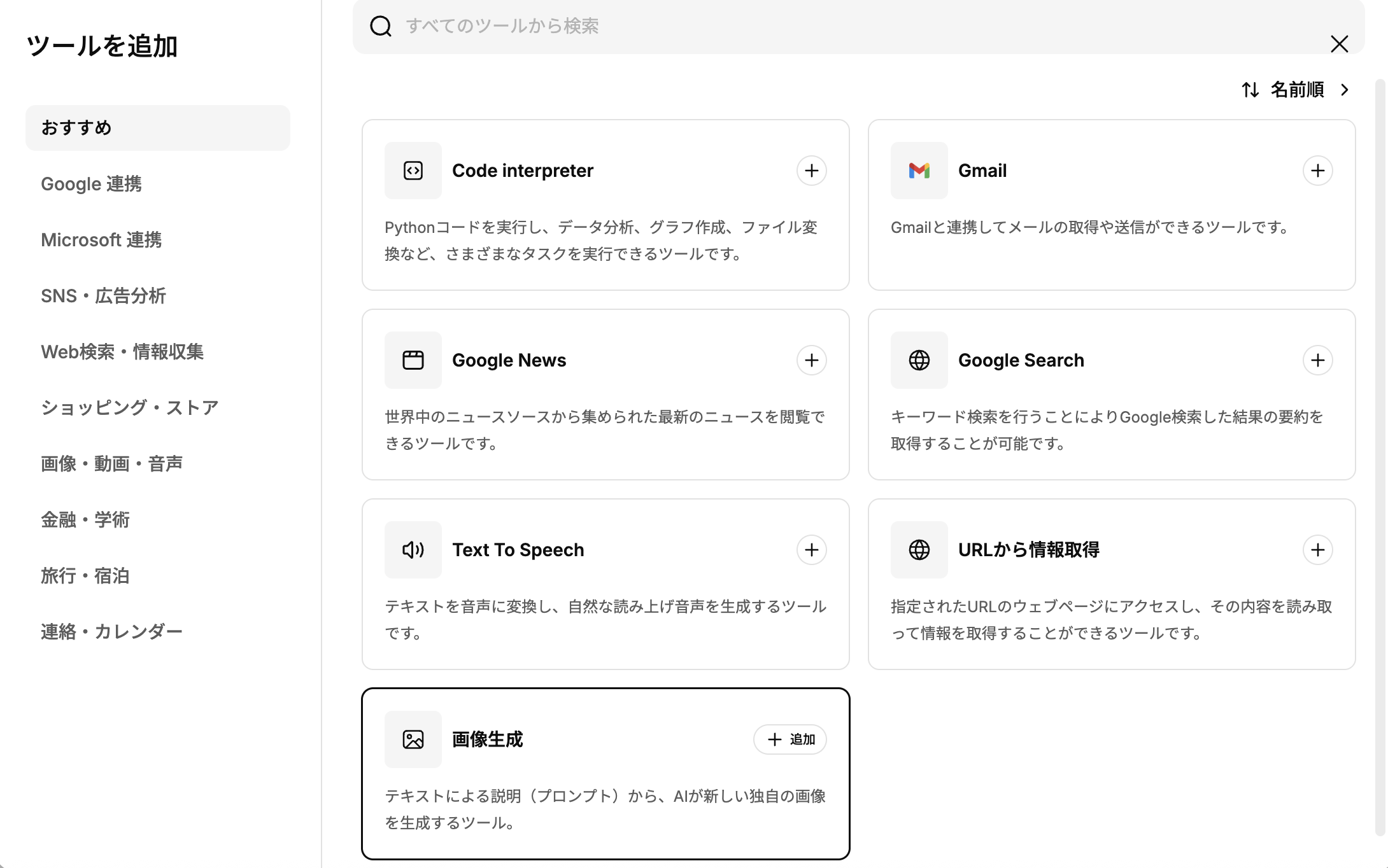1388x868 pixels.
Task: Select the おすすめ sidebar item
Action: [x=157, y=128]
